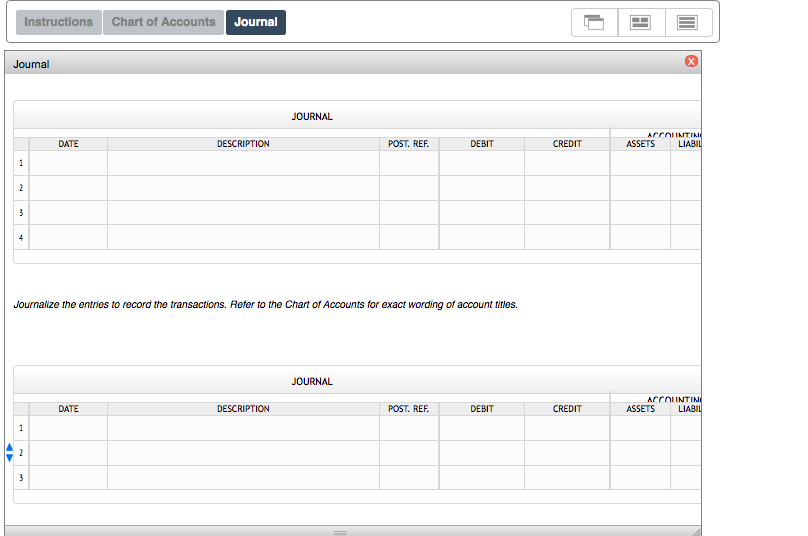The image size is (808, 536).
Task: Click the CREDIT header in top journal
Action: click(567, 144)
